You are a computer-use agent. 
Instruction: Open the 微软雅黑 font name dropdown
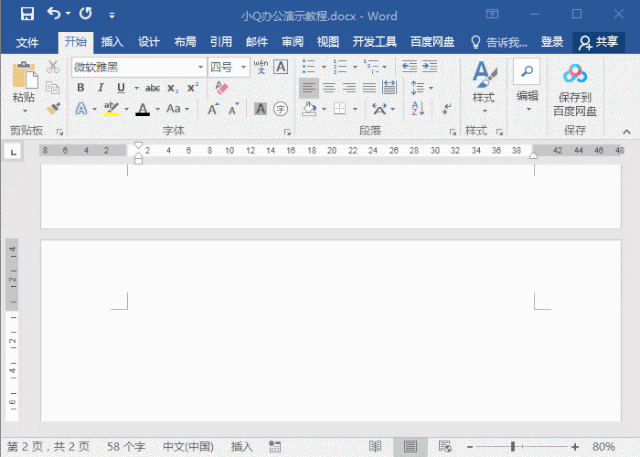pyautogui.click(x=200, y=67)
